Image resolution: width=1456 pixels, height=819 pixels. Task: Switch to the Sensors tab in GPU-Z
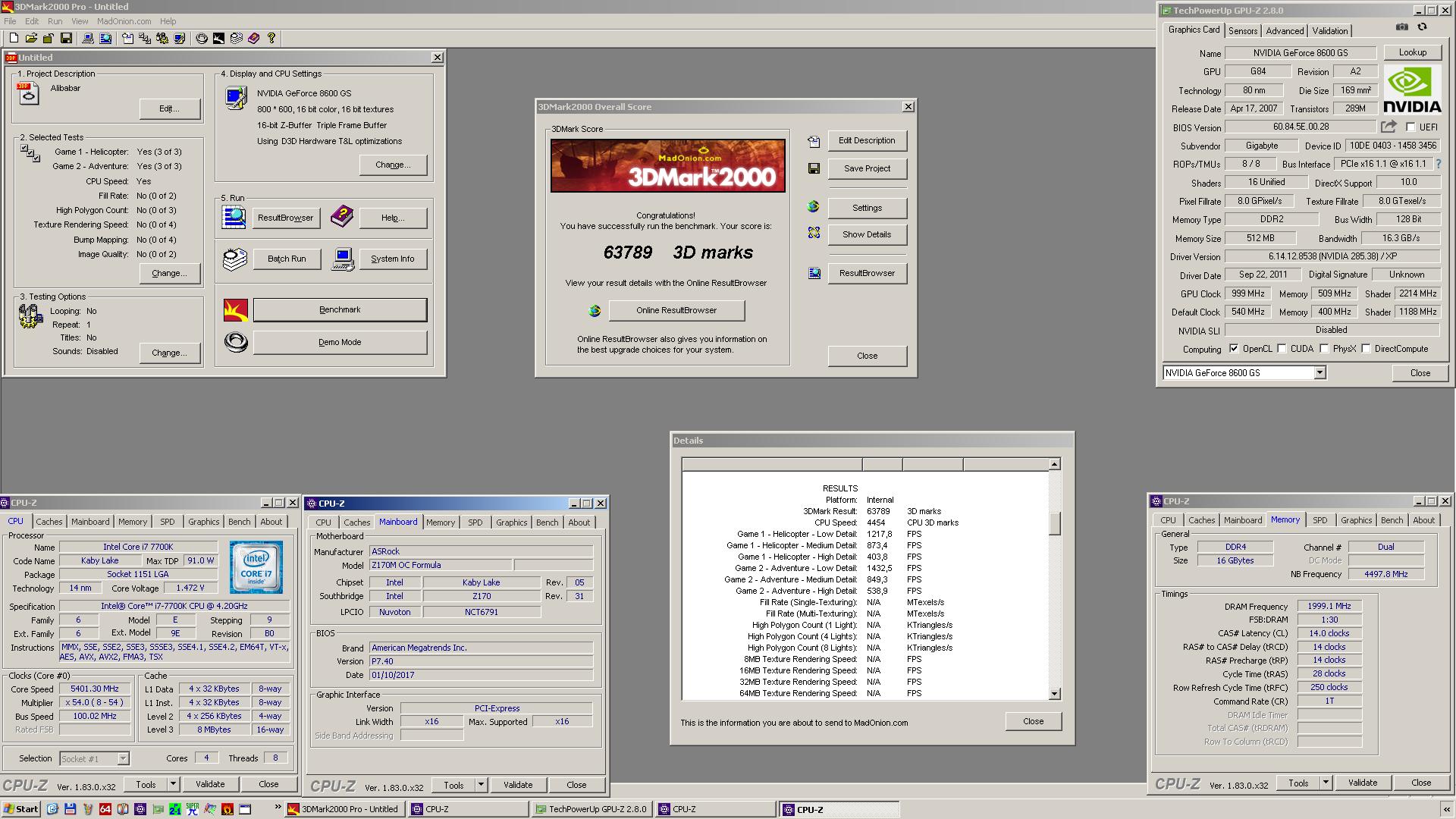(1243, 31)
